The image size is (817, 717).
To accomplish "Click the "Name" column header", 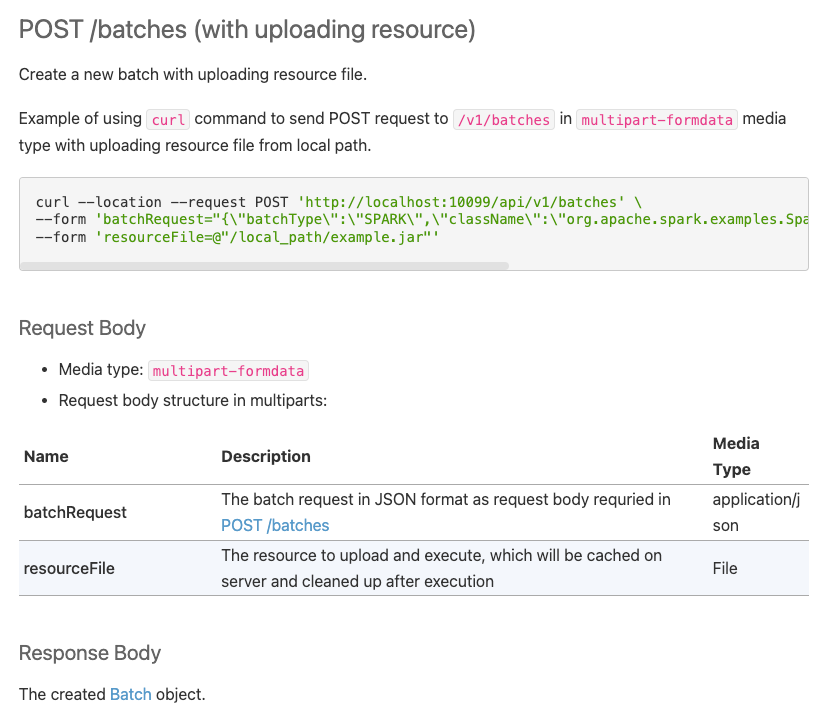I will pyautogui.click(x=46, y=456).
